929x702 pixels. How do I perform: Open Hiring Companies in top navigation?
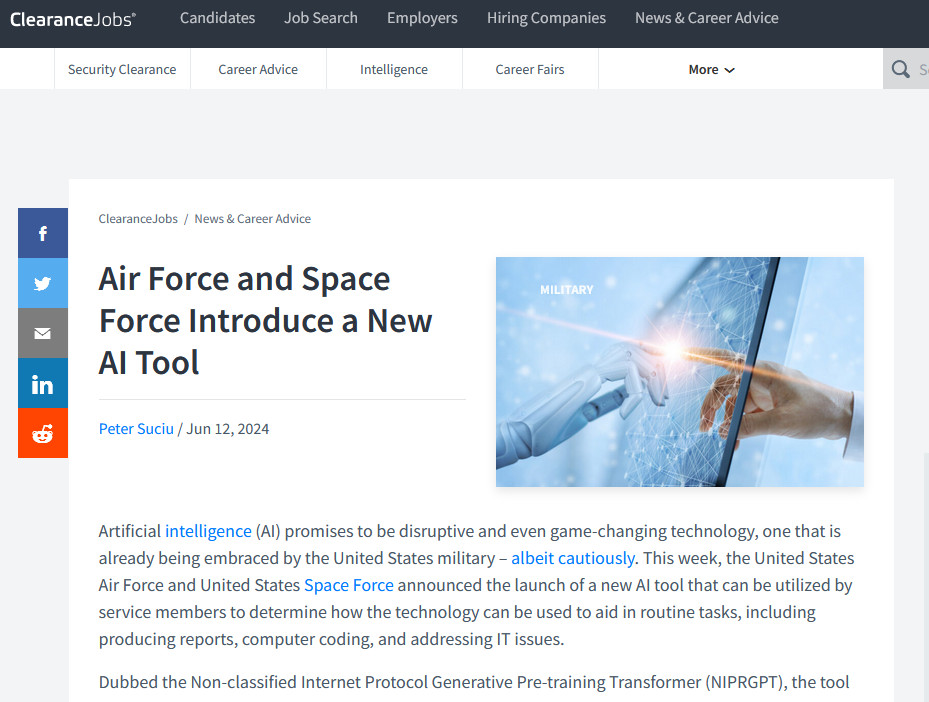click(546, 18)
